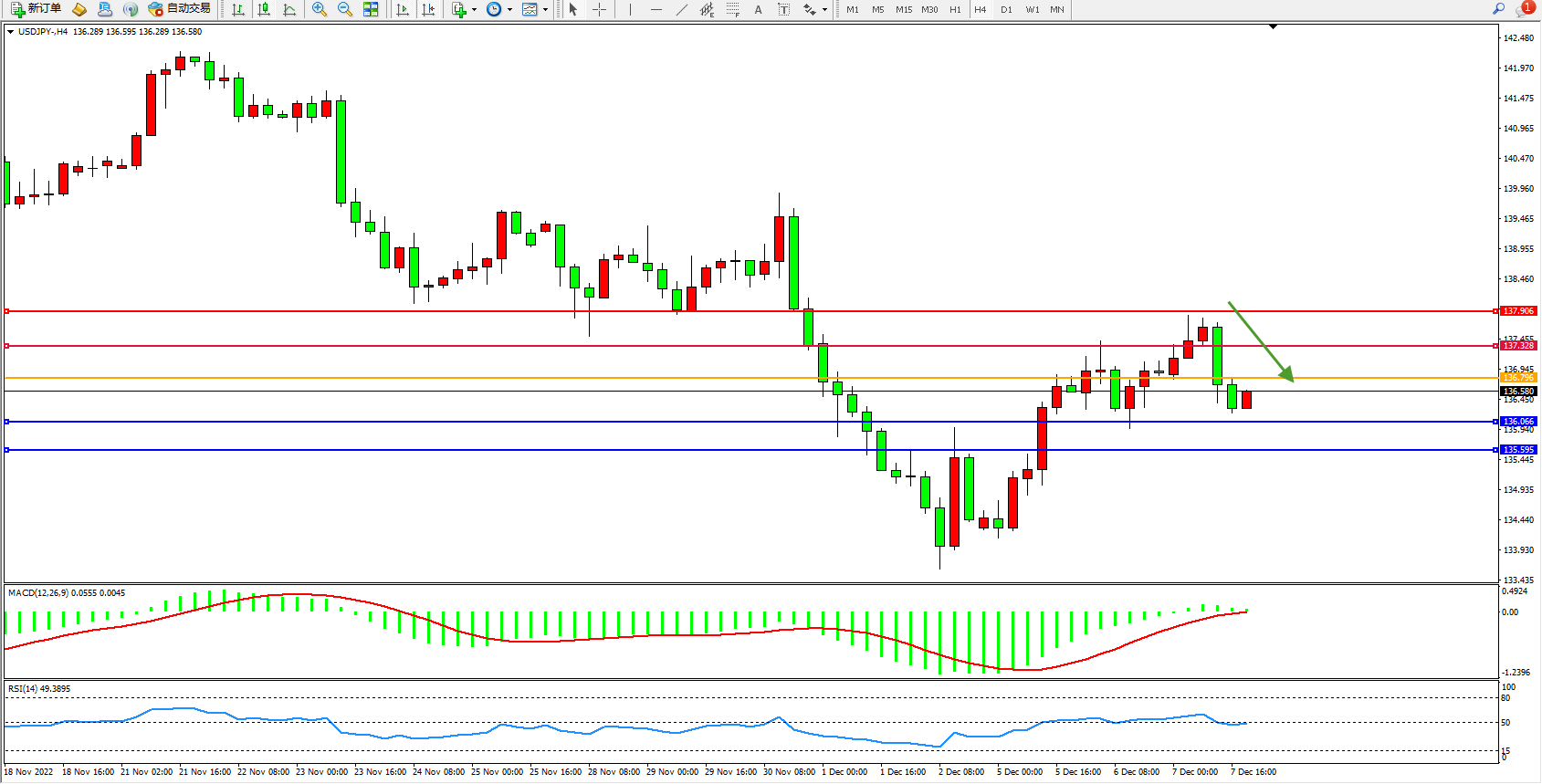Click the green trend arrow on chart
The height and width of the screenshot is (784, 1542).
click(x=1261, y=341)
